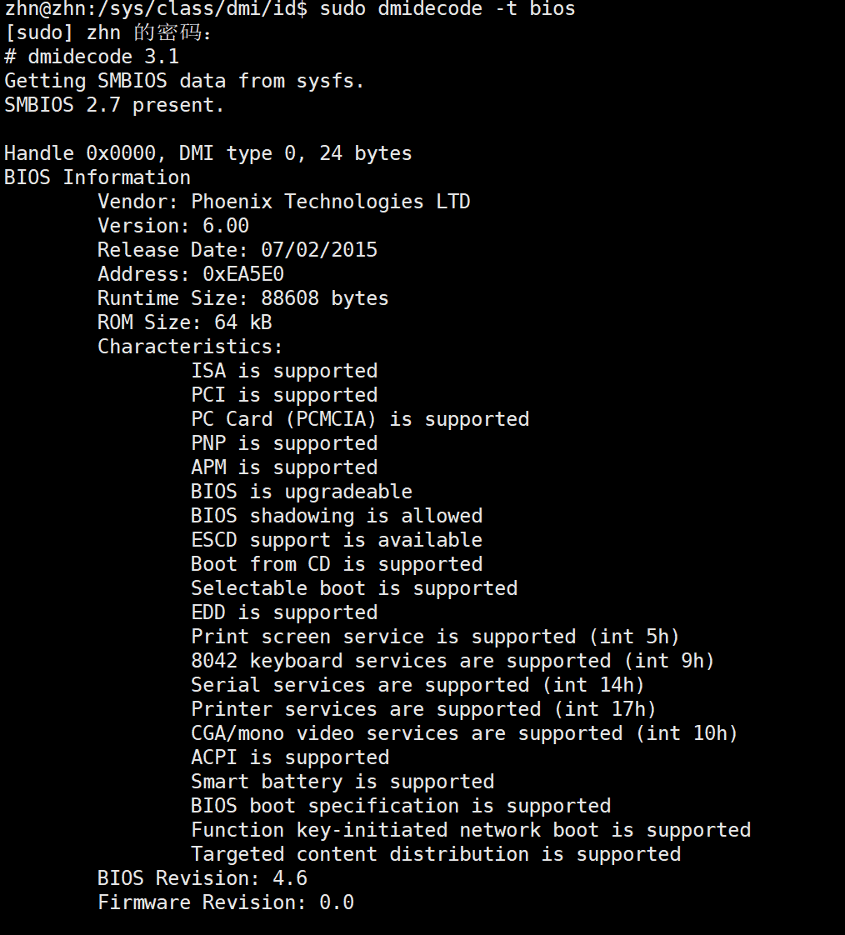Click the dmidecode 3.1 version line
Viewport: 845px width, 935px height.
pos(91,57)
